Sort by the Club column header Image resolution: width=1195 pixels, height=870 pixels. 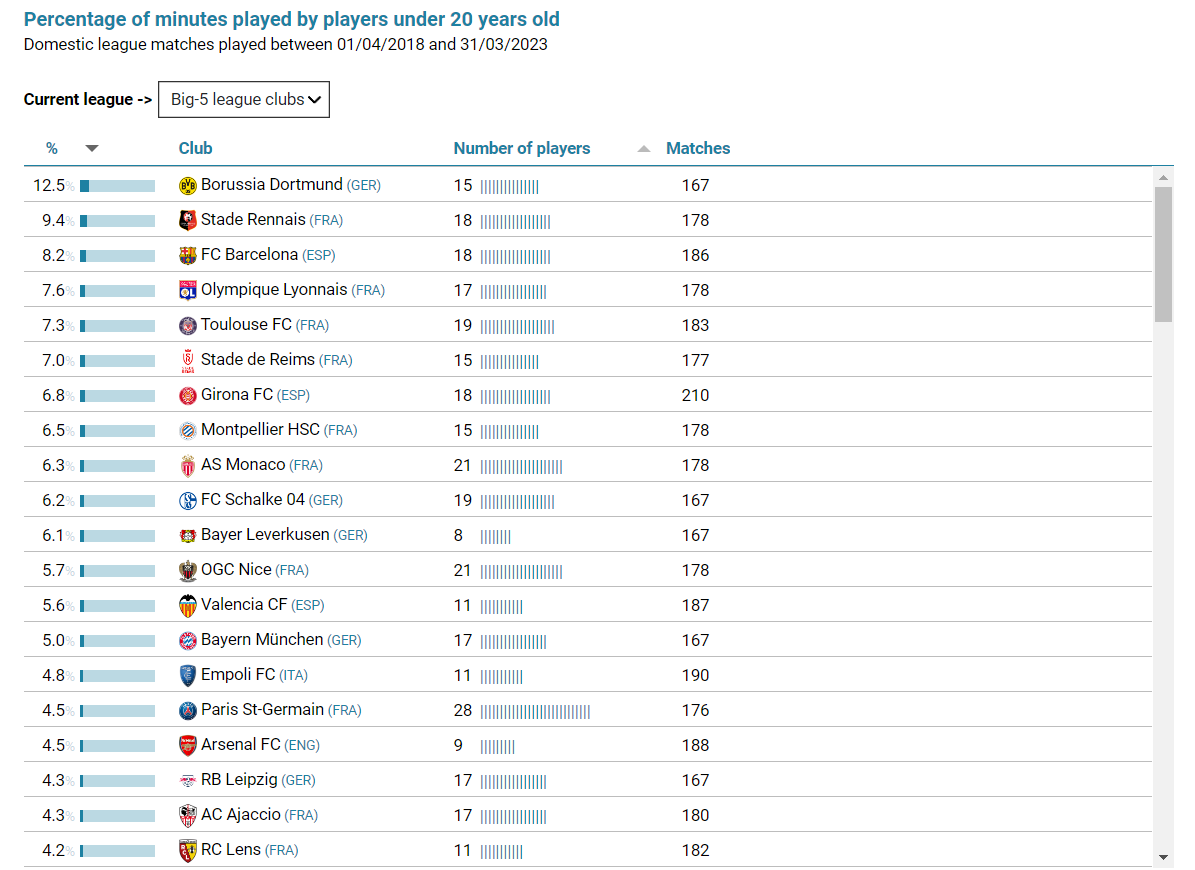click(195, 148)
